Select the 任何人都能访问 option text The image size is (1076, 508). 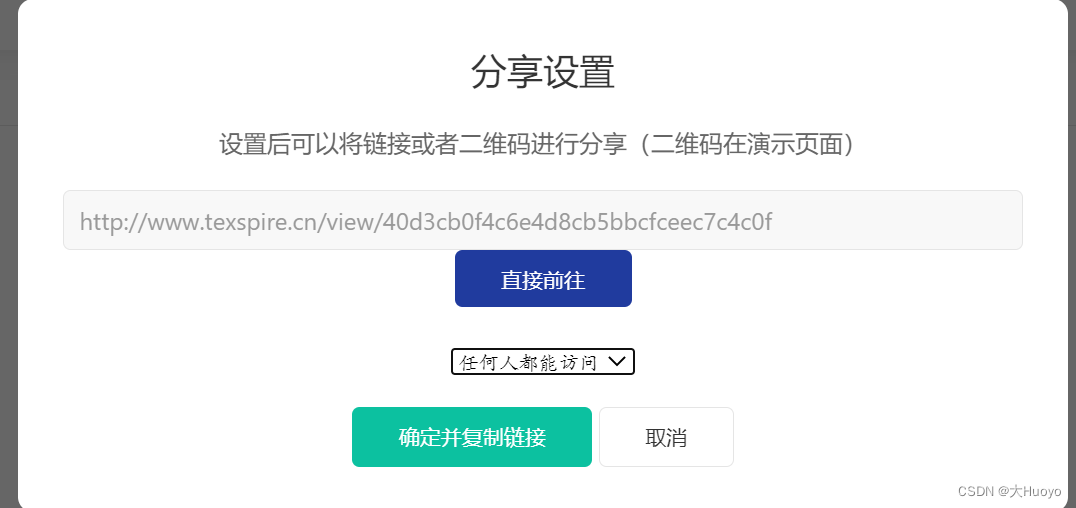[528, 362]
